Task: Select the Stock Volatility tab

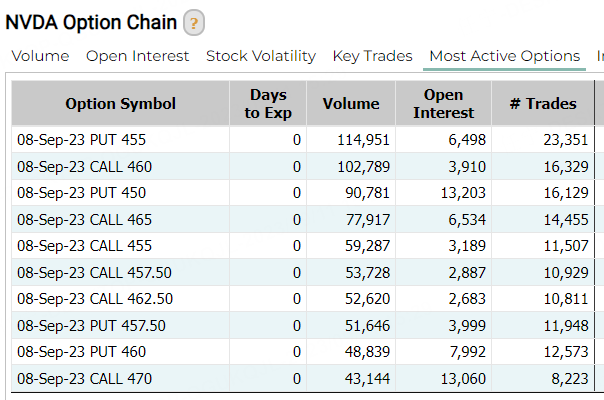Action: [x=261, y=56]
